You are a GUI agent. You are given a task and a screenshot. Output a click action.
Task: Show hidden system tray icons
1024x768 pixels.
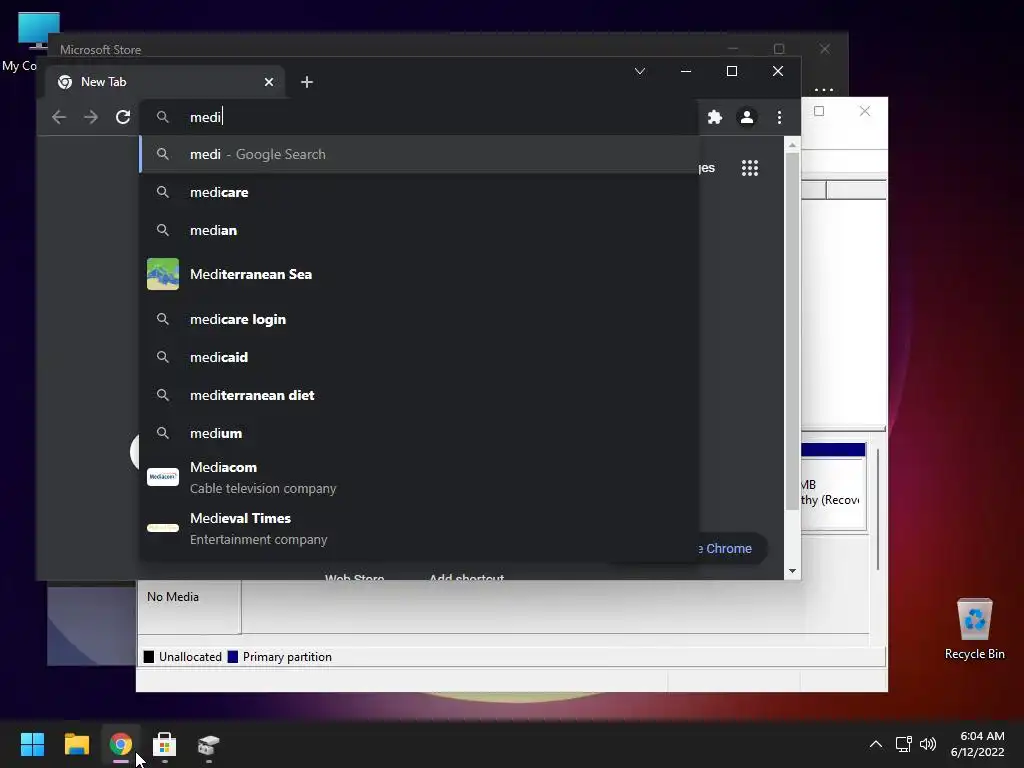tap(876, 744)
